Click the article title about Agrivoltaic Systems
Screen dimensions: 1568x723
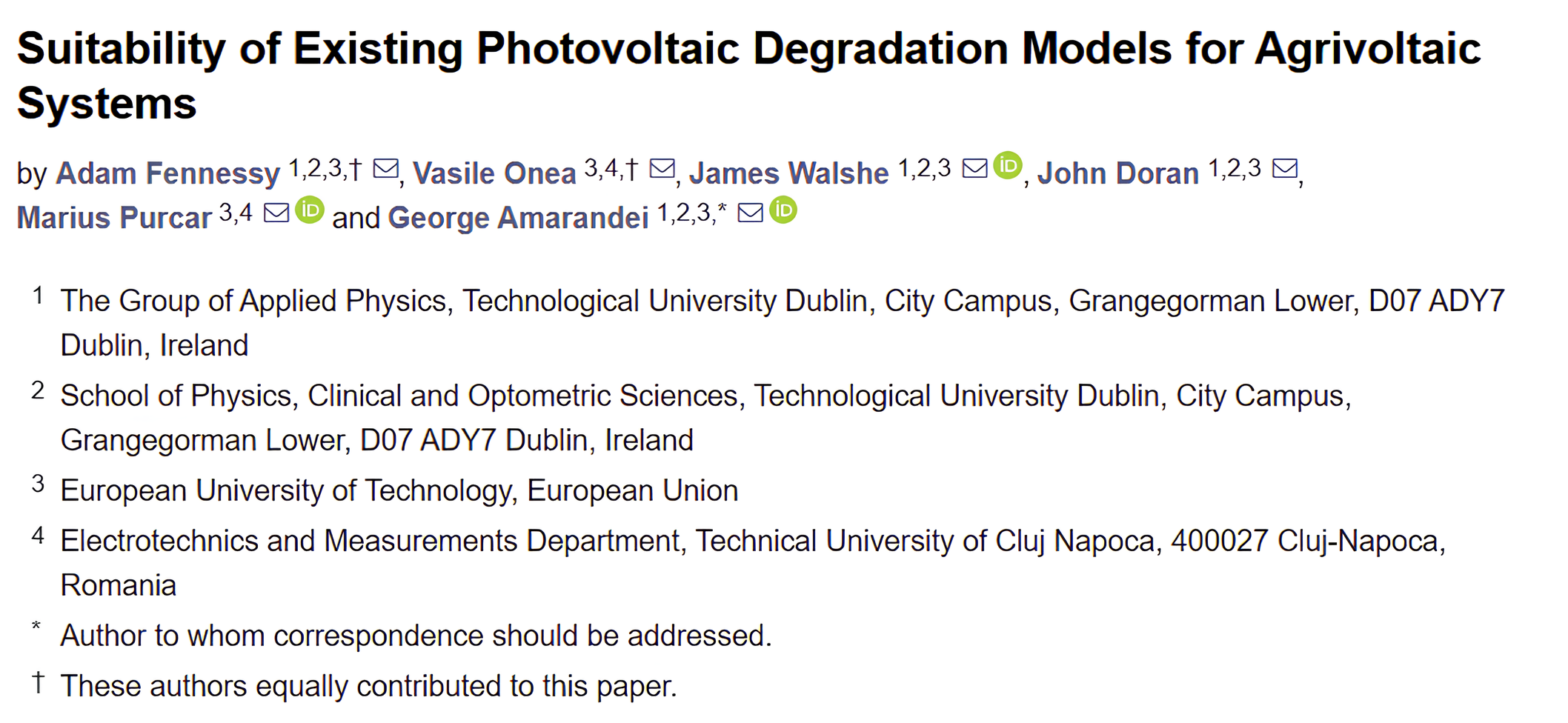(x=748, y=49)
